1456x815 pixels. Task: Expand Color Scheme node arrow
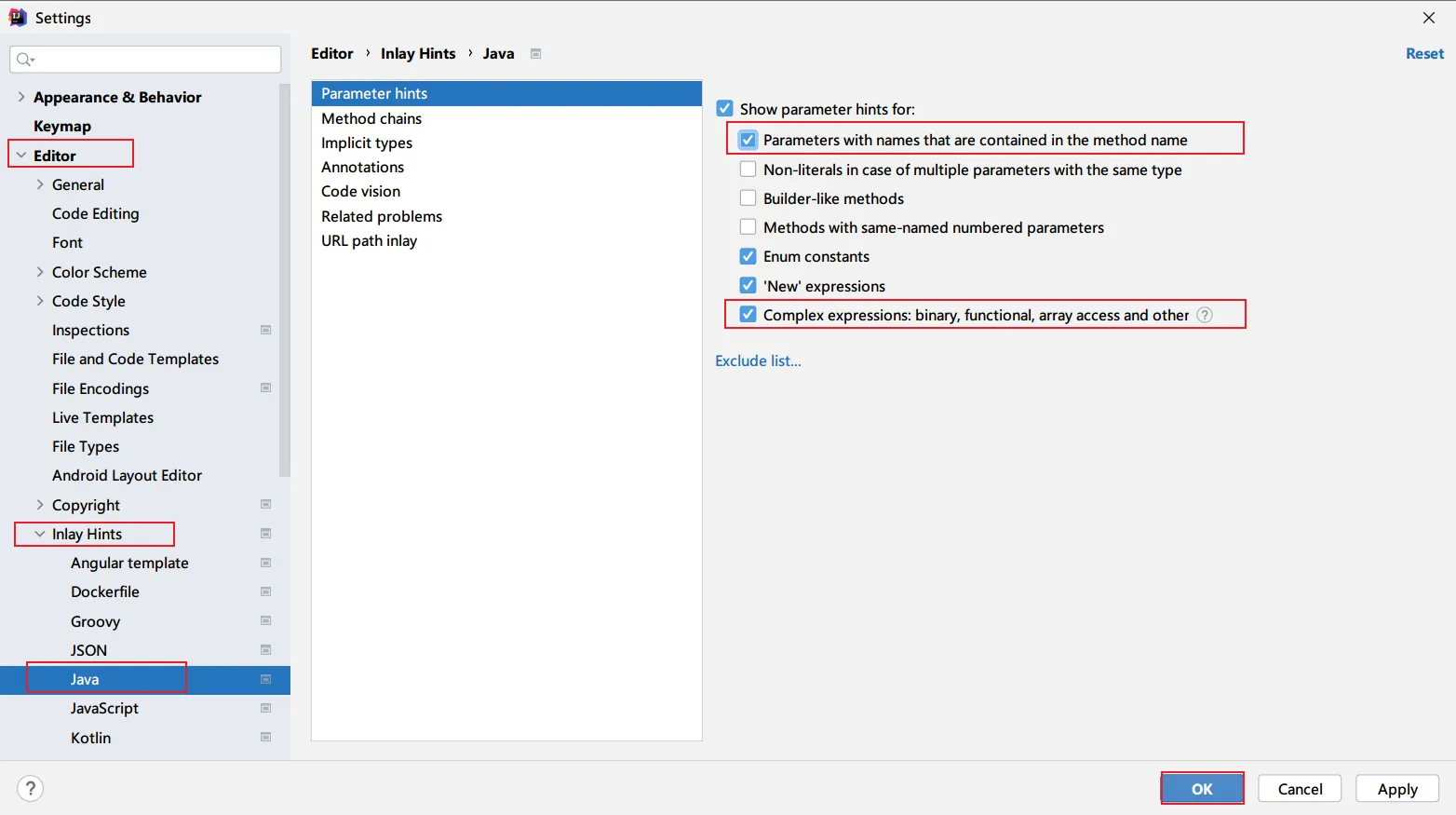click(40, 272)
